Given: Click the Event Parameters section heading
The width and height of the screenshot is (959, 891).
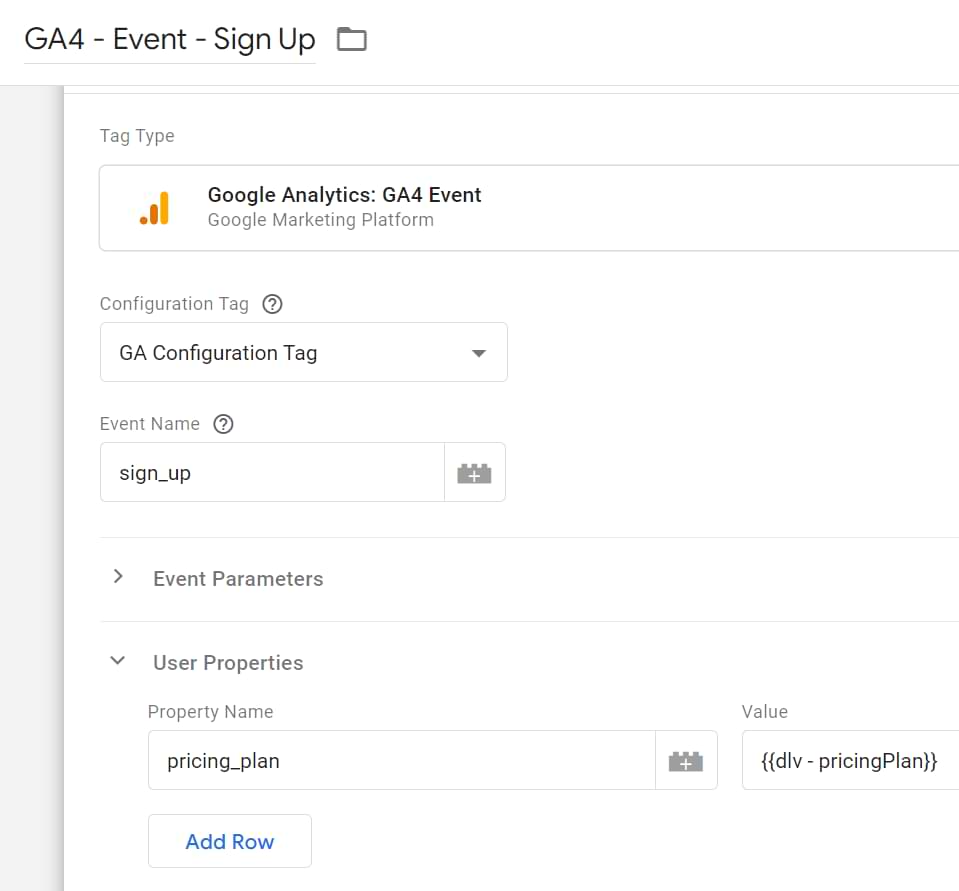Looking at the screenshot, I should pos(238,579).
